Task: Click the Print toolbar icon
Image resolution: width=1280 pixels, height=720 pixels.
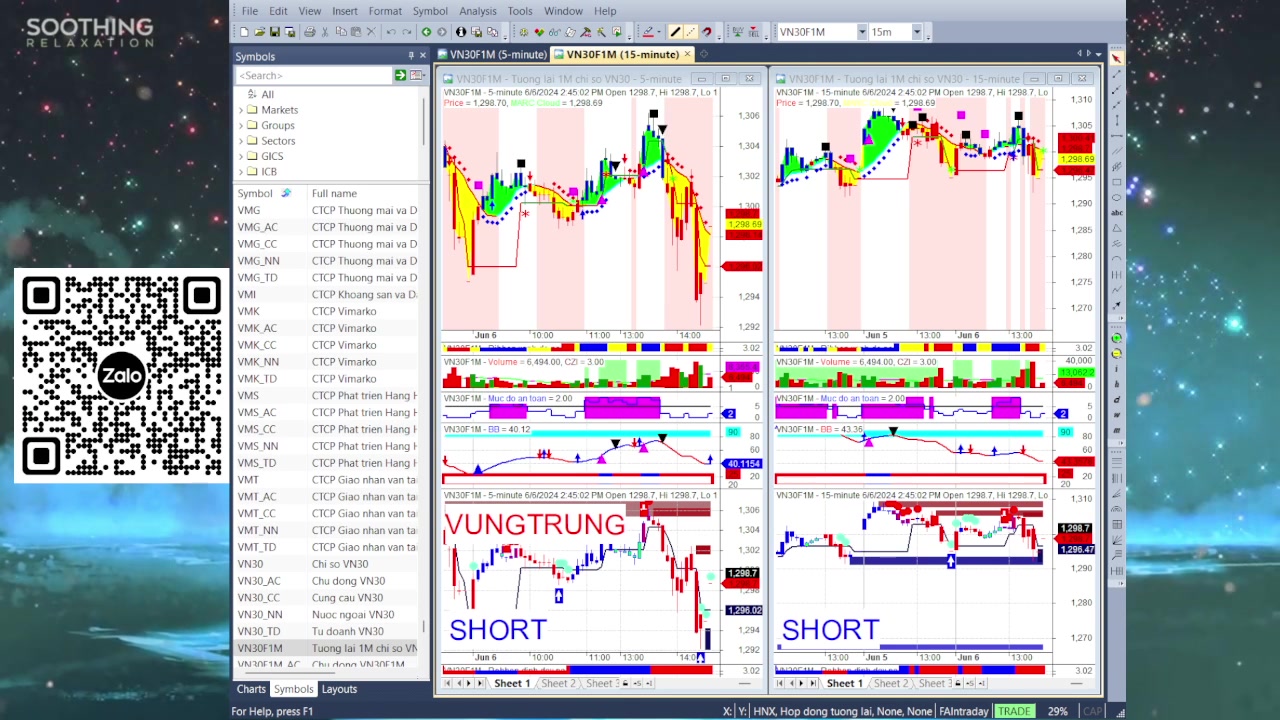Action: coord(310,32)
